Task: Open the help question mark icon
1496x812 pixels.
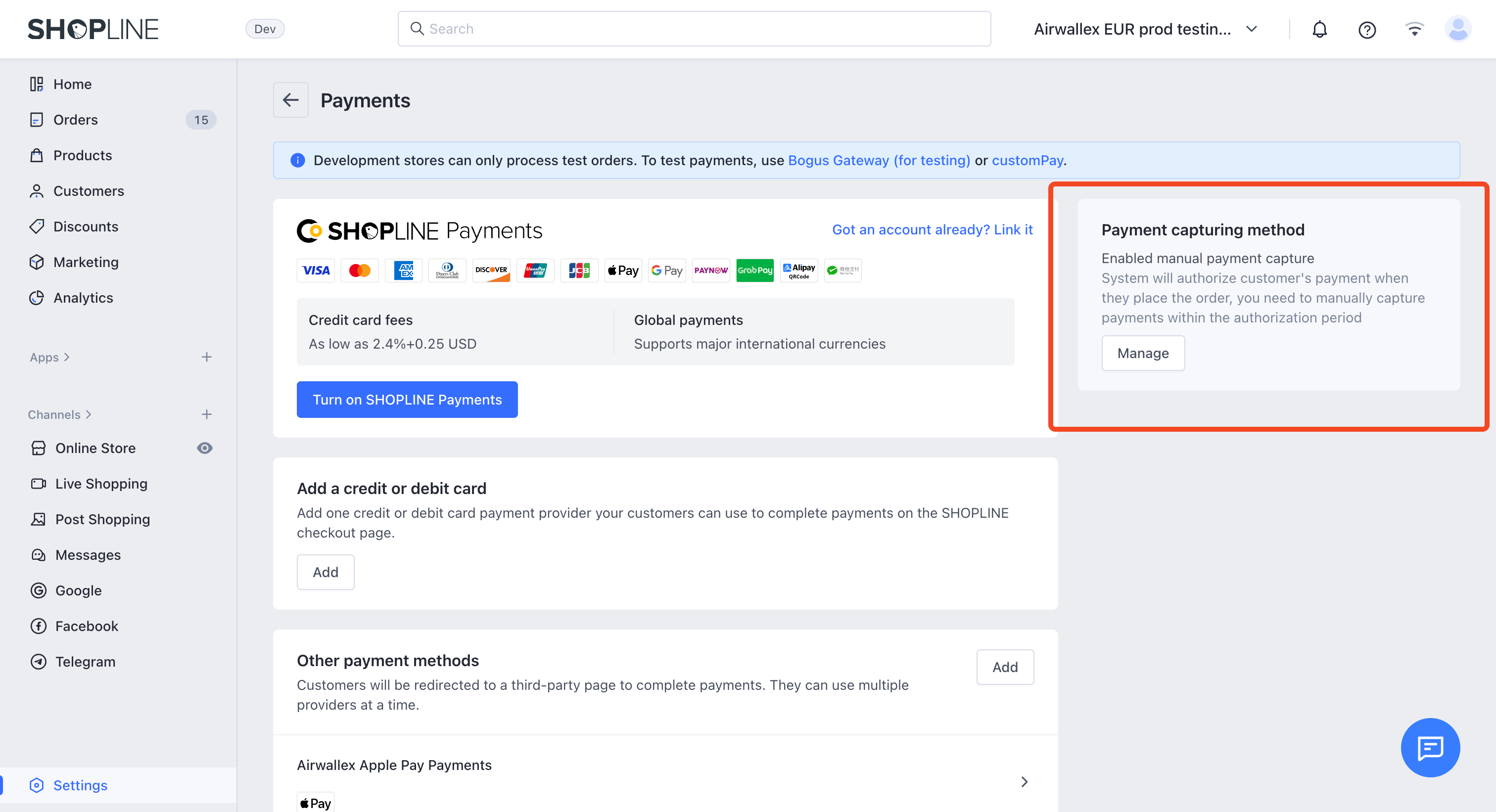Action: pyautogui.click(x=1366, y=29)
